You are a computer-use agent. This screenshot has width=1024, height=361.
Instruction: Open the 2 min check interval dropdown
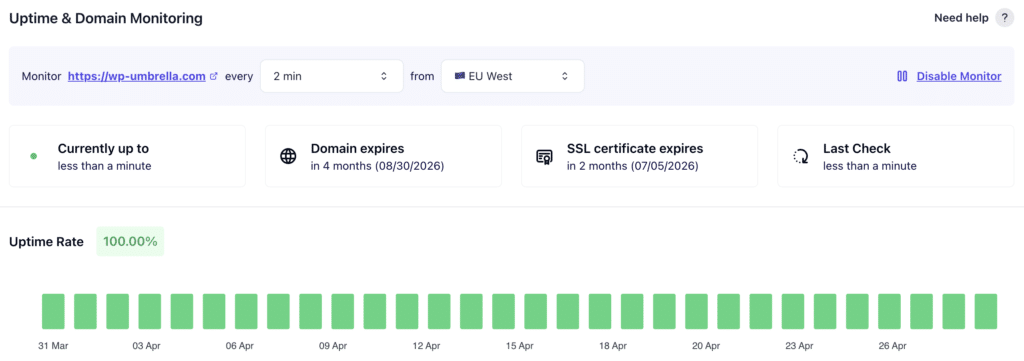coord(332,76)
